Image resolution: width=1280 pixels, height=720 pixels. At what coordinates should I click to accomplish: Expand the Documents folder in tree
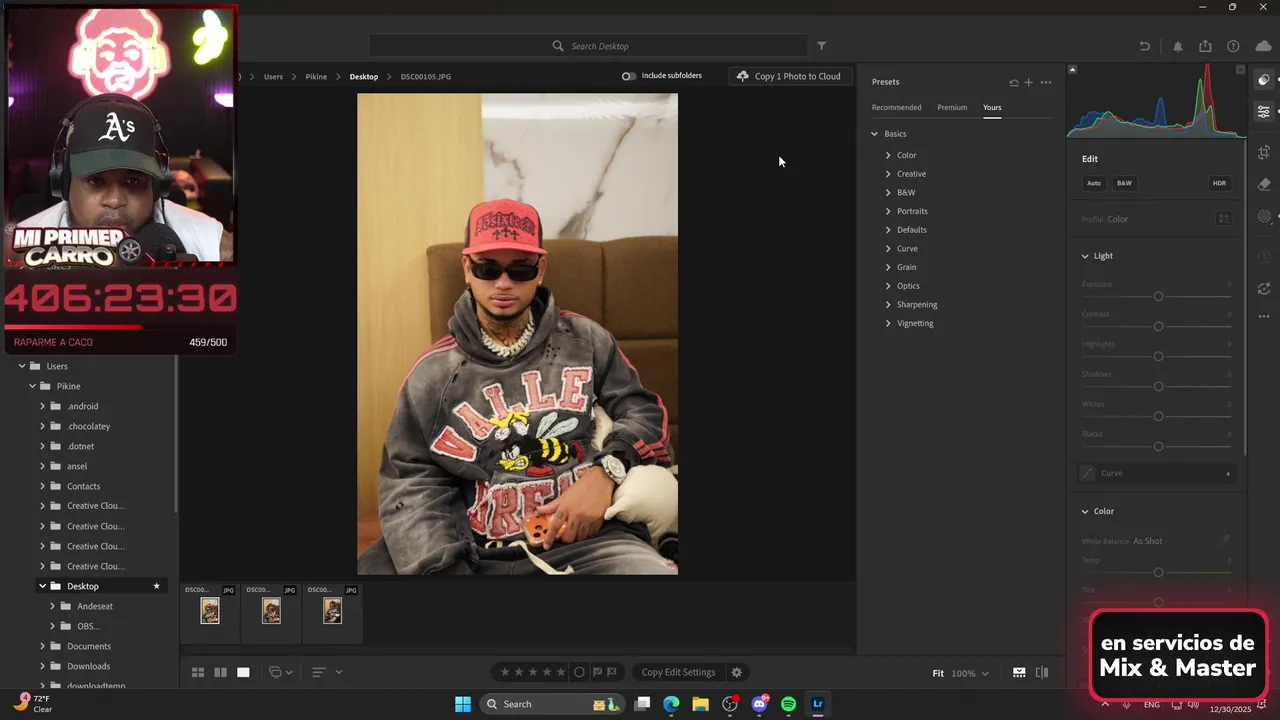42,646
